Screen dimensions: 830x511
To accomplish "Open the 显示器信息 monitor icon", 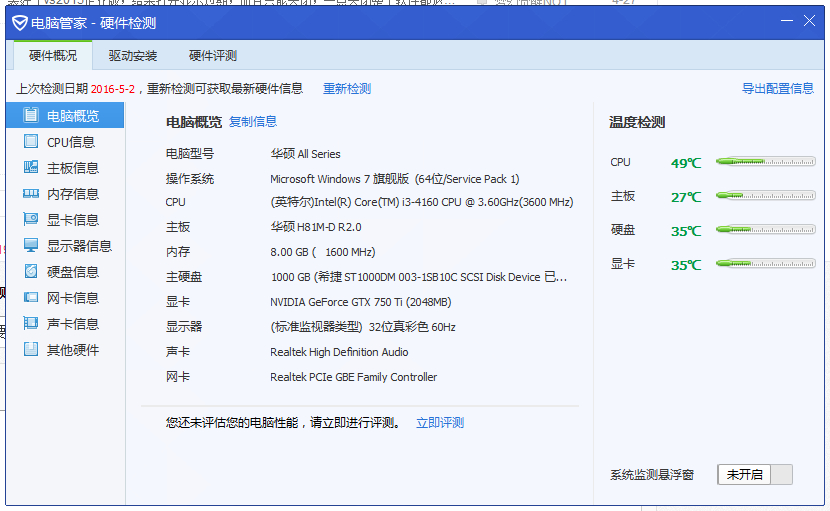I will coord(31,245).
